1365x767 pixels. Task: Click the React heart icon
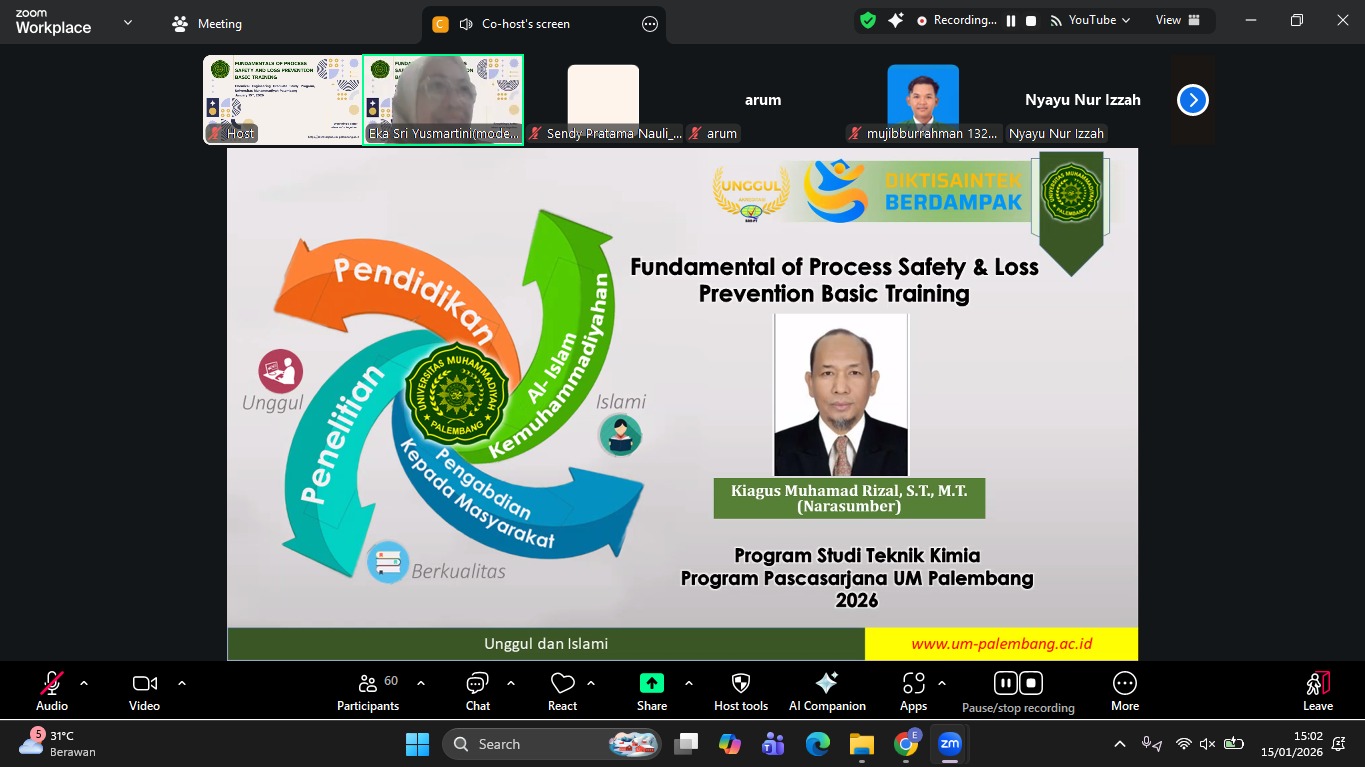(562, 691)
